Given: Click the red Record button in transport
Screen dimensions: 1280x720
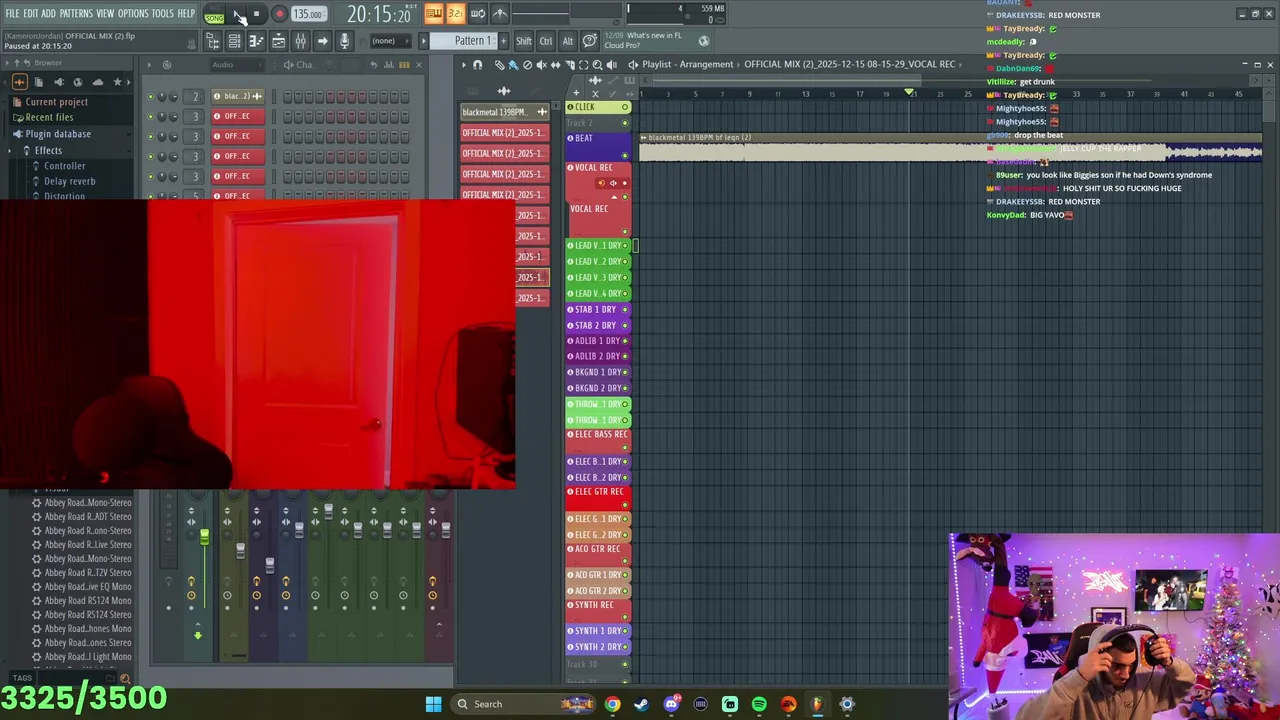Looking at the screenshot, I should point(279,14).
